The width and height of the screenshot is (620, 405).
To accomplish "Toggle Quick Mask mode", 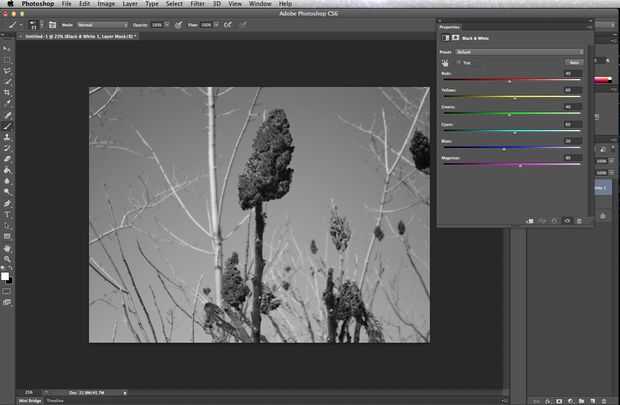I will pos(7,292).
